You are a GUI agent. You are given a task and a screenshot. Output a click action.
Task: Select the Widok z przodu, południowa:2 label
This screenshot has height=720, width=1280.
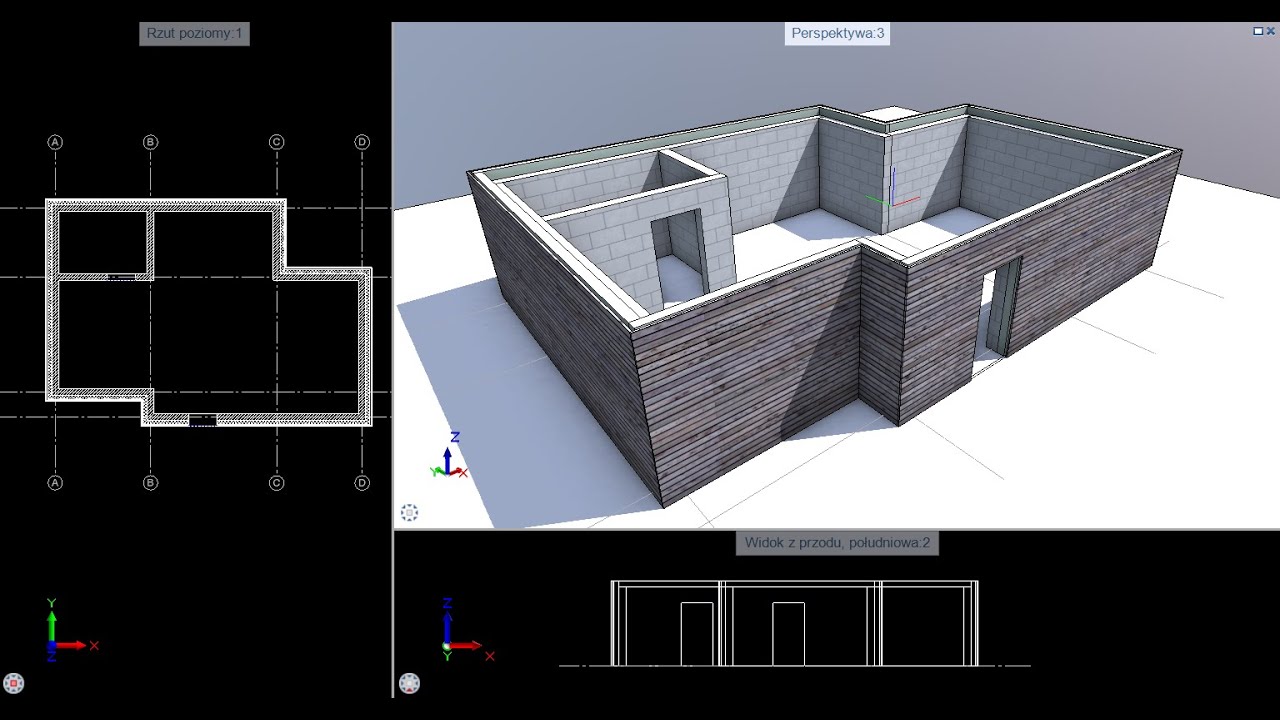837,543
